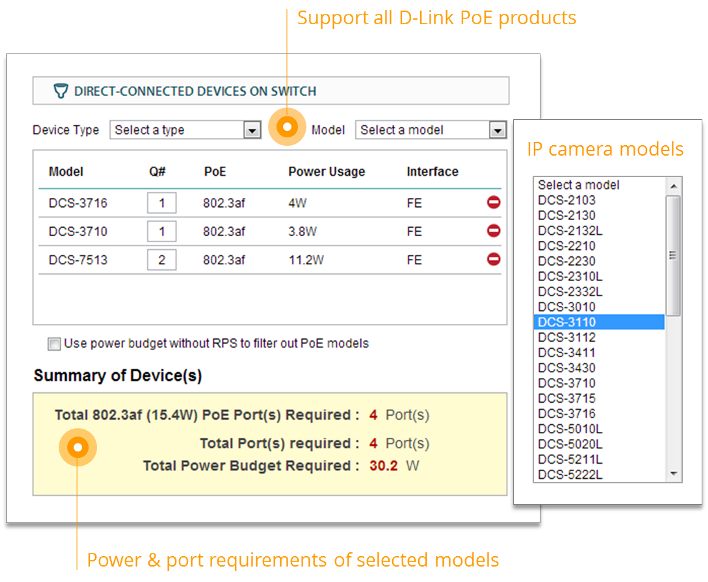Click the model list scroll down arrow
Image resolution: width=708 pixels, height=582 pixels.
pos(673,474)
